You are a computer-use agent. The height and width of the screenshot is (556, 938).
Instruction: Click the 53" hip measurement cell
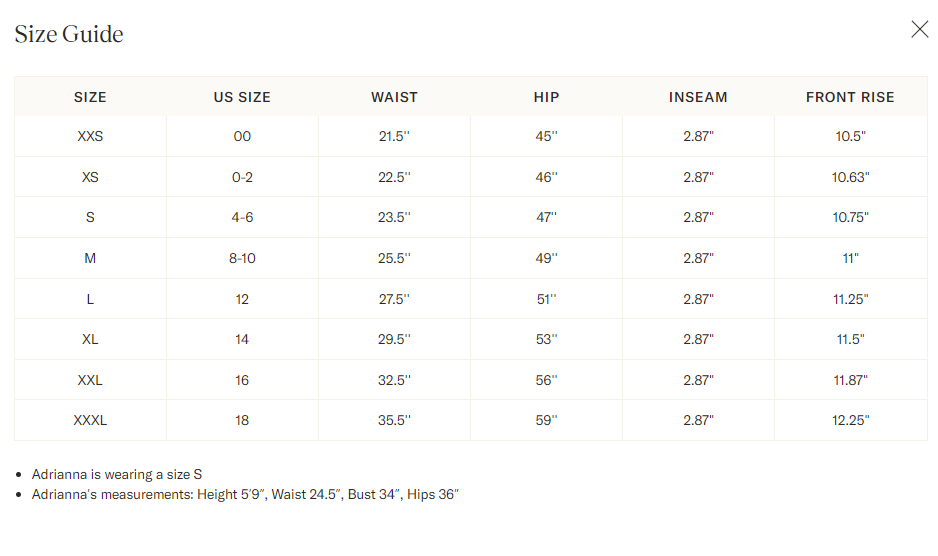click(x=546, y=339)
